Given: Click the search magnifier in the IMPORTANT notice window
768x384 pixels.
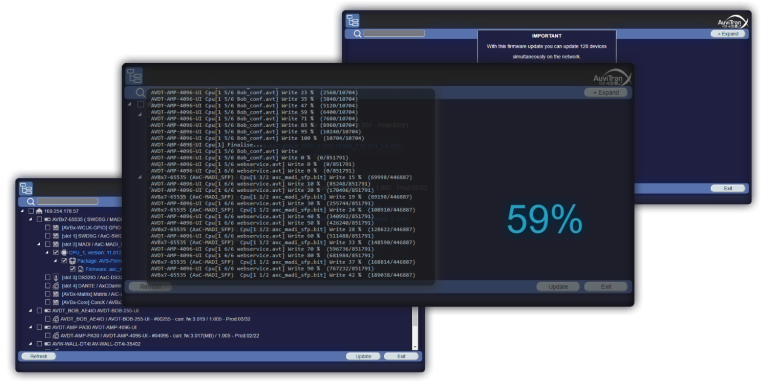Looking at the screenshot, I should point(358,34).
